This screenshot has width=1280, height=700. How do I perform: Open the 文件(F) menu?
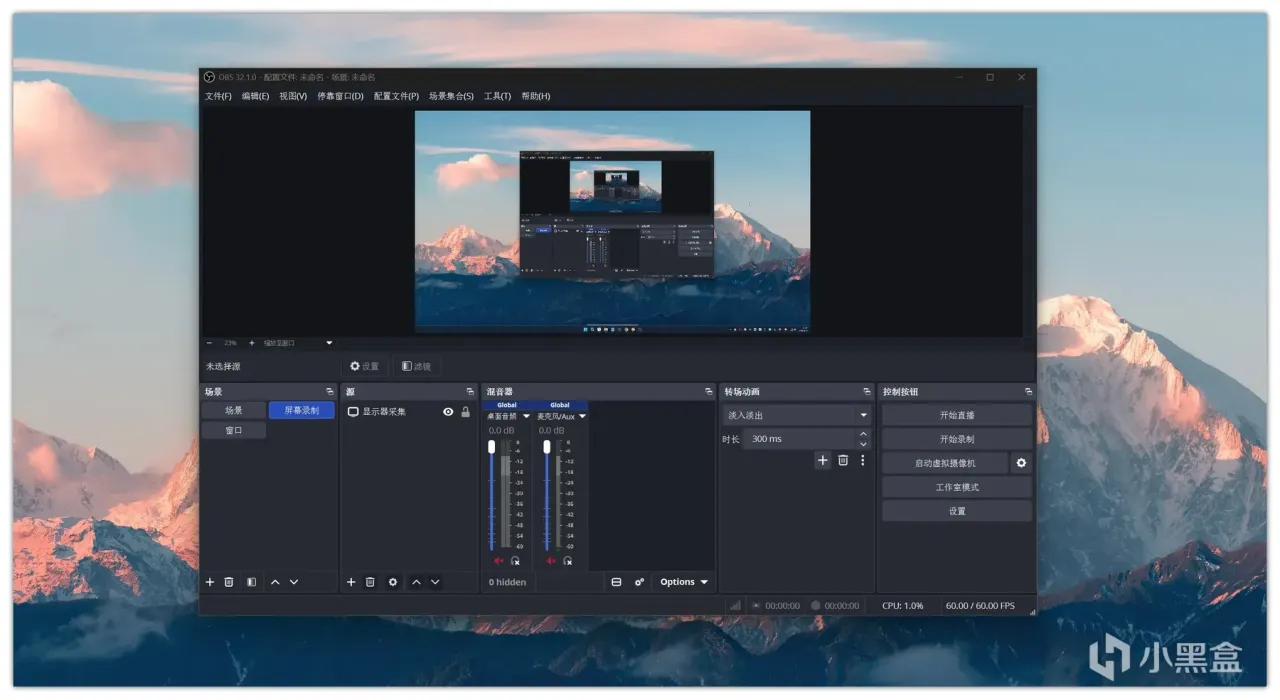pos(218,96)
